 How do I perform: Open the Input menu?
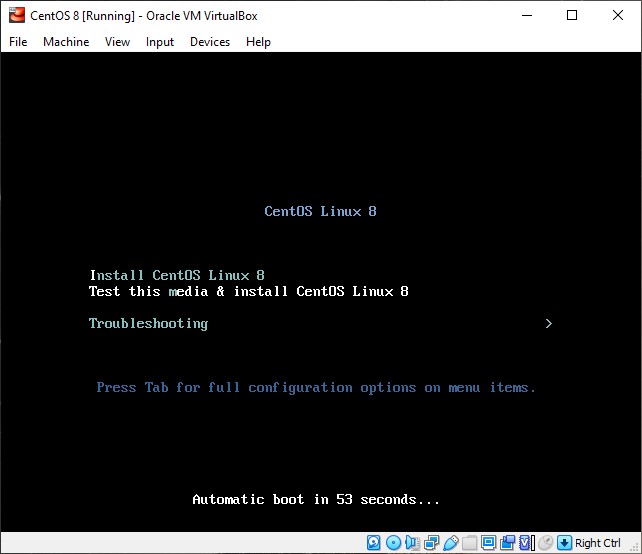tap(160, 42)
